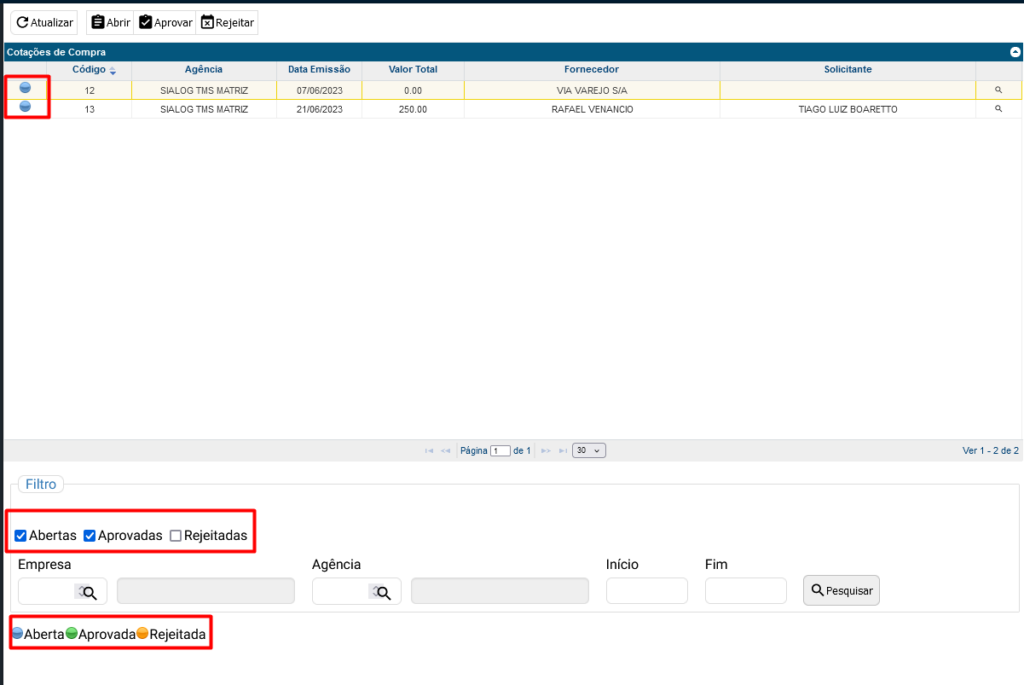Screen dimensions: 1024x685
Task: Click blue status icon of row 12
Action: 25,88
